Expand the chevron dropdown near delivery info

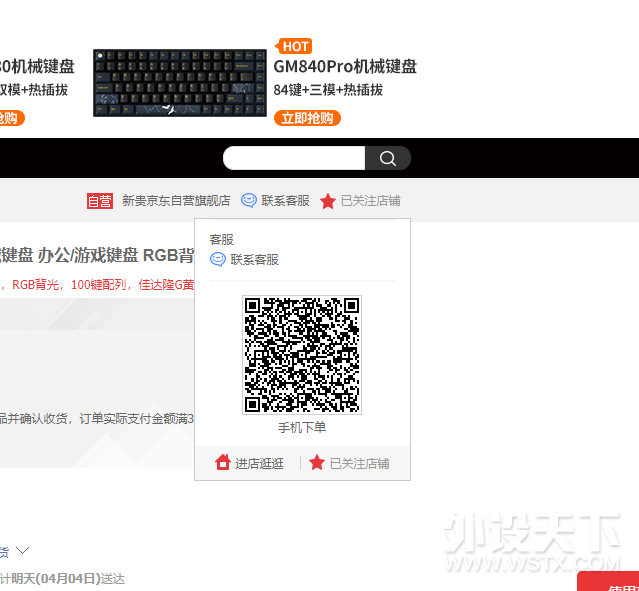point(22,550)
